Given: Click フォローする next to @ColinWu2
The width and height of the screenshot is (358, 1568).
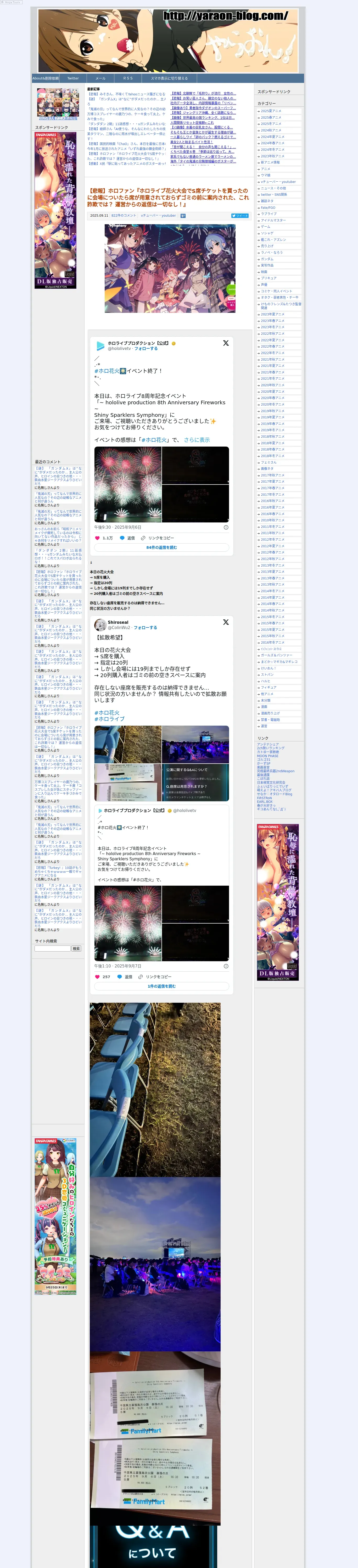Looking at the screenshot, I should point(145,627).
